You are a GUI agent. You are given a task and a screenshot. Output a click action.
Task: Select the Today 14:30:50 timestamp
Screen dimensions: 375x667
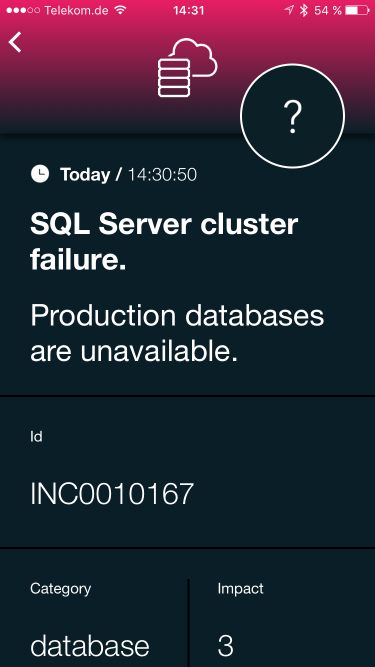[x=128, y=174]
